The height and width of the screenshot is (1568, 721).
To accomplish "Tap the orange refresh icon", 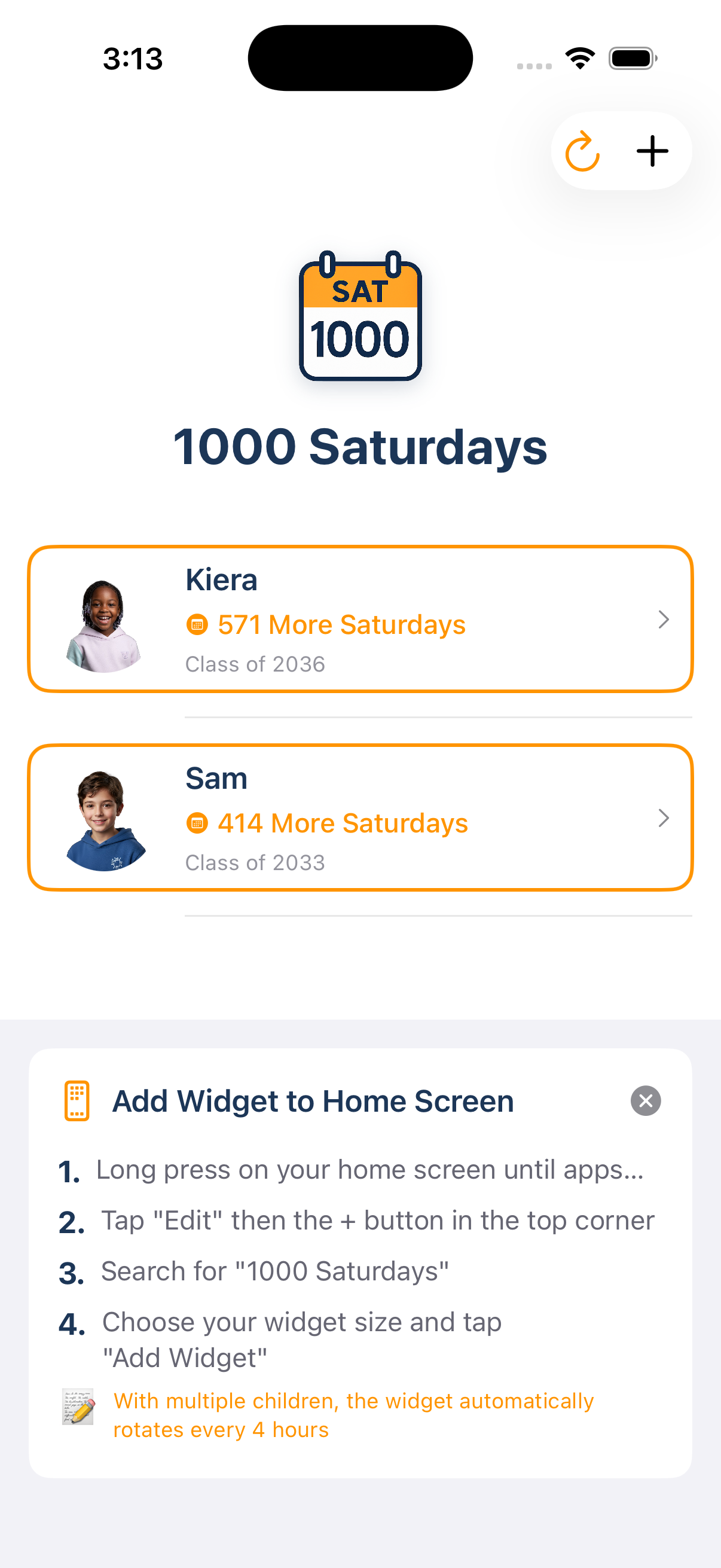I will coord(582,151).
